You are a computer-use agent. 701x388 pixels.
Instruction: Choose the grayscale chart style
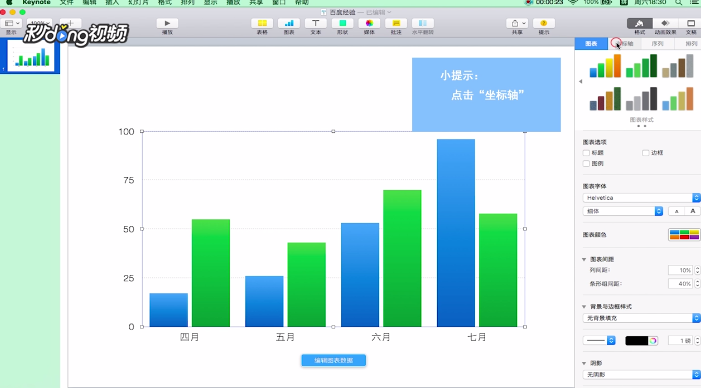[x=642, y=99]
